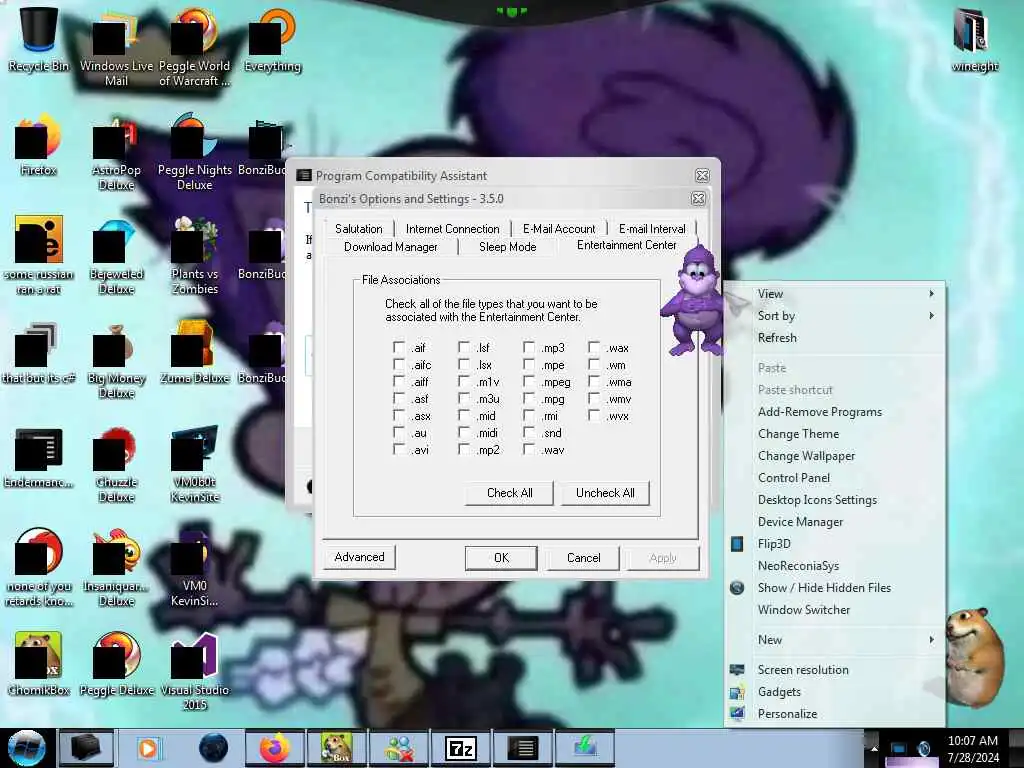Viewport: 1024px width, 768px height.
Task: Expand the View submenu arrow
Action: point(931,294)
